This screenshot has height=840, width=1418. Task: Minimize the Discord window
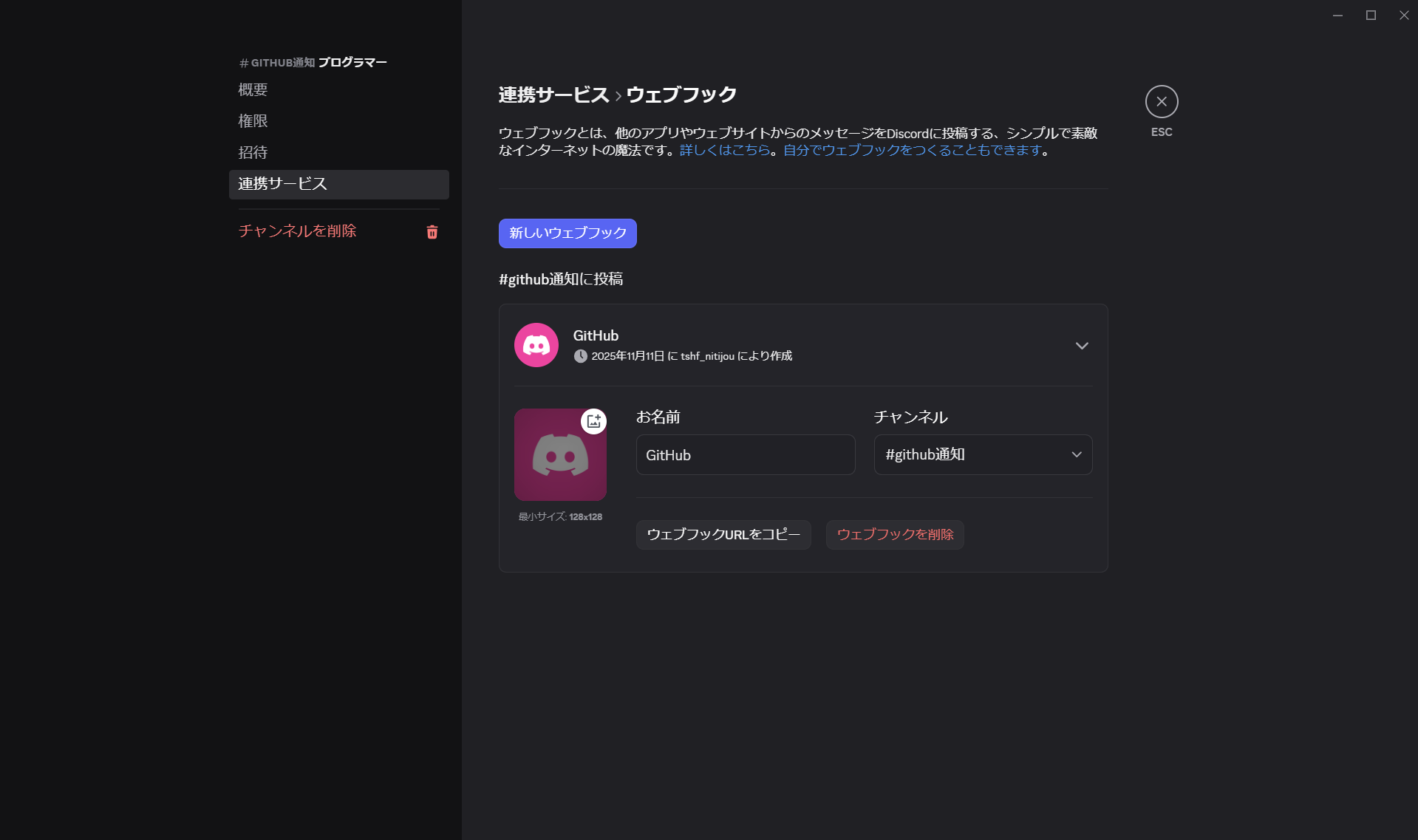[1336, 15]
